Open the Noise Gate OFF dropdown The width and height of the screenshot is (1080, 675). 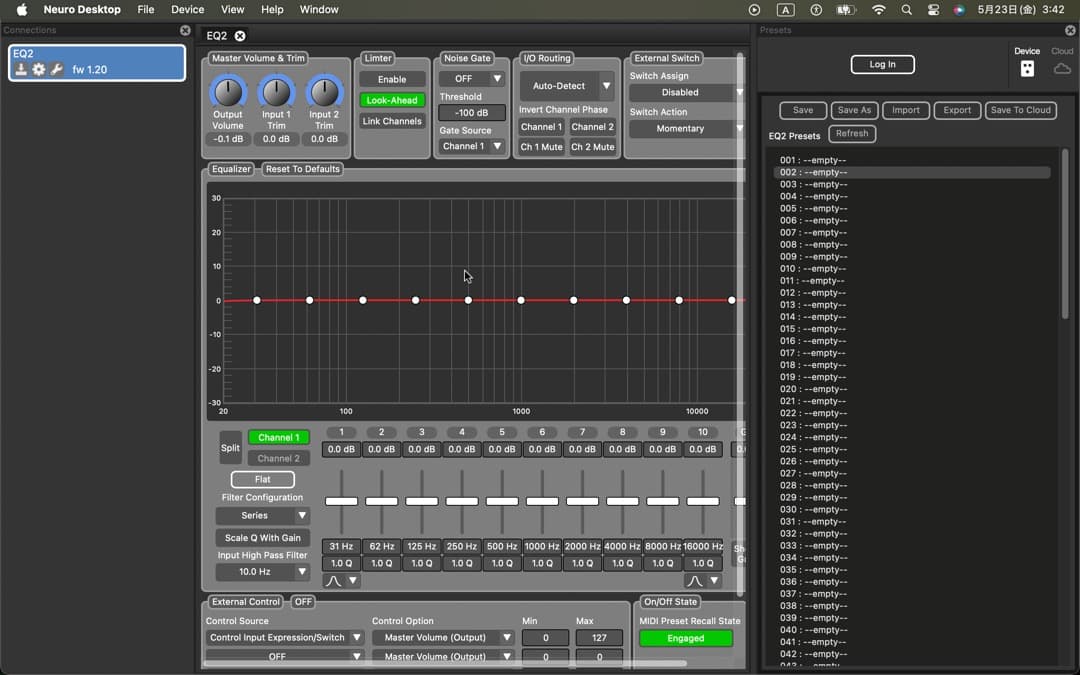pyautogui.click(x=471, y=77)
